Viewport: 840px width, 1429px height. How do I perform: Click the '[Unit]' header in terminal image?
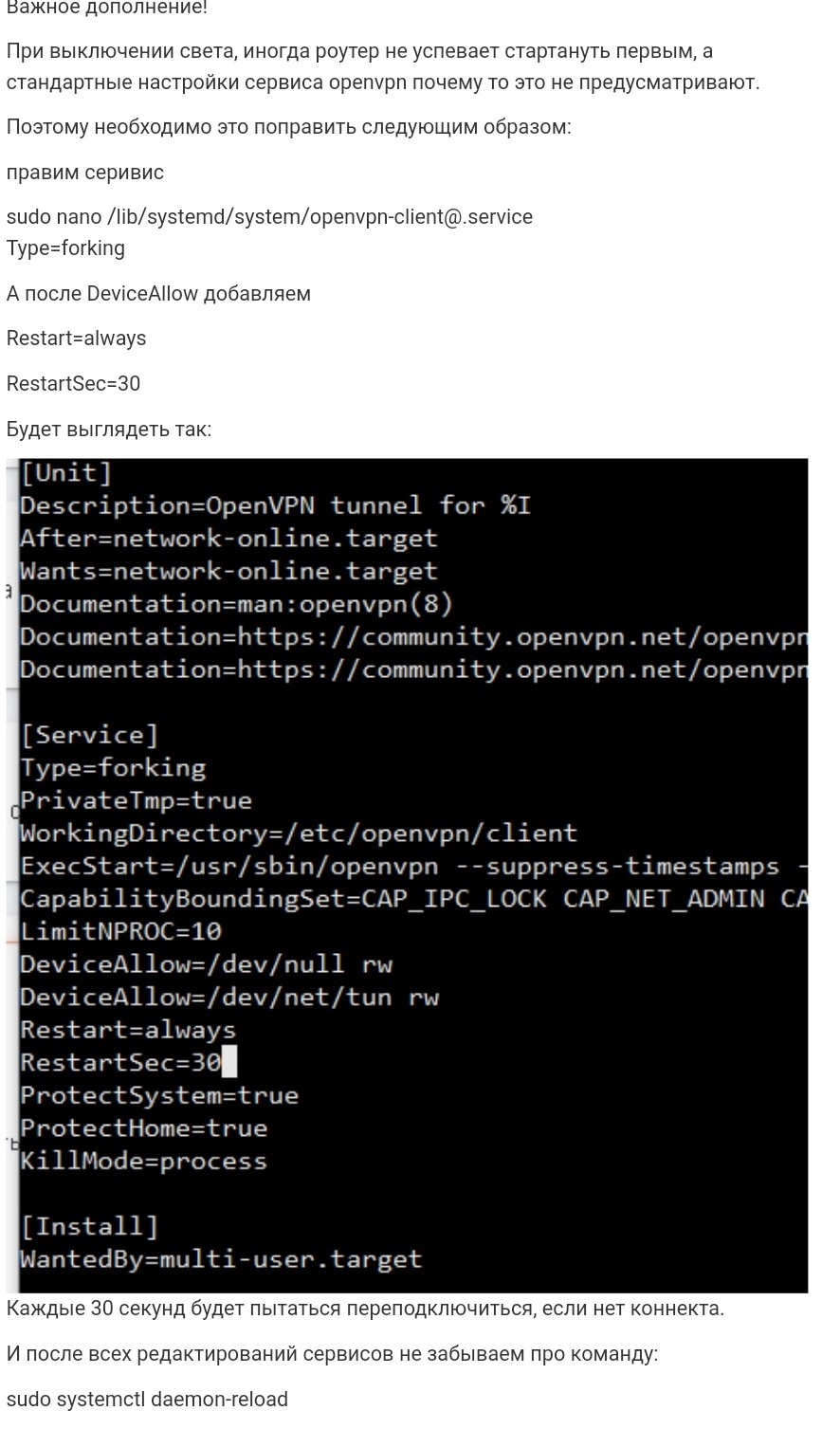(x=66, y=472)
